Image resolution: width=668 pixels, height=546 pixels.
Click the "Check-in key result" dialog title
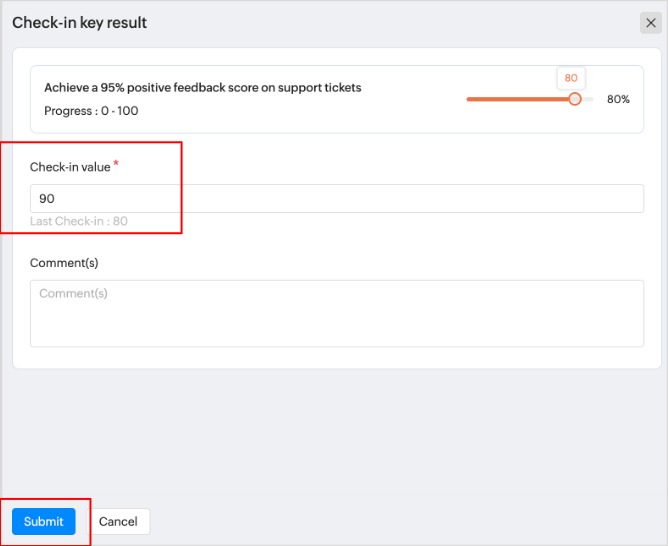[80, 23]
